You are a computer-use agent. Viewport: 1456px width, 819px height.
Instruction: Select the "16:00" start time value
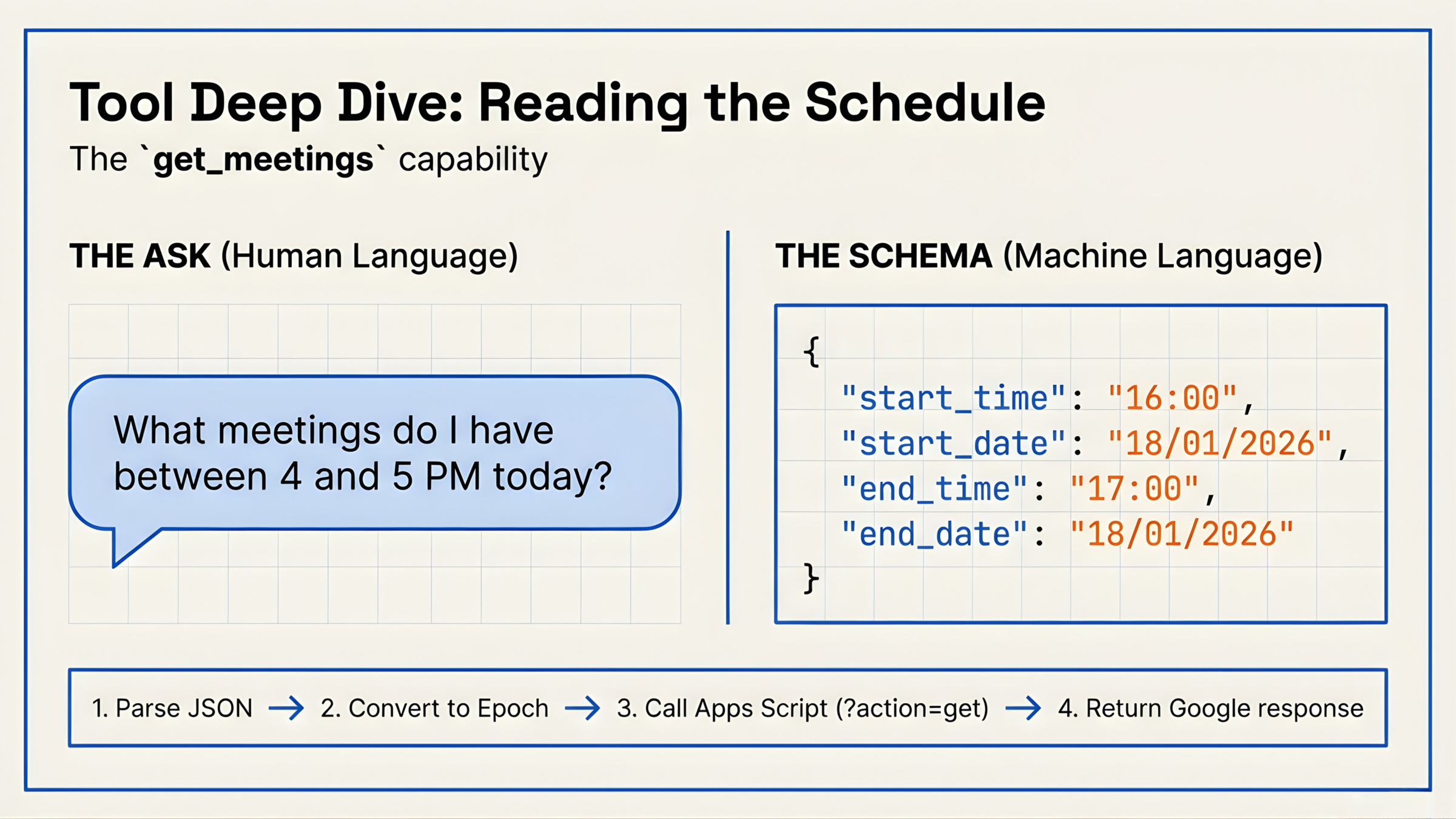pos(1172,399)
